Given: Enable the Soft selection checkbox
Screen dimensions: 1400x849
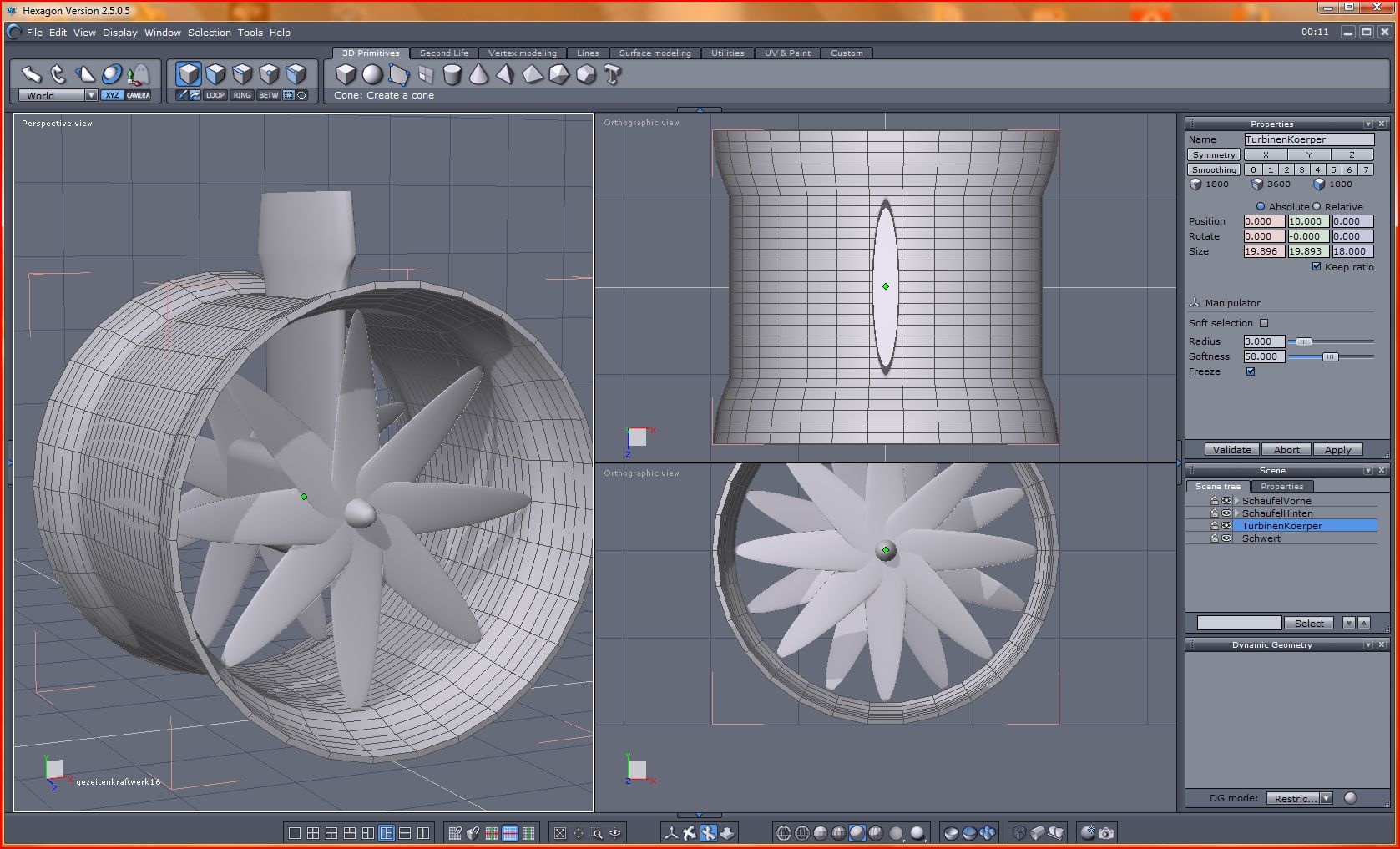Looking at the screenshot, I should pyautogui.click(x=1263, y=323).
